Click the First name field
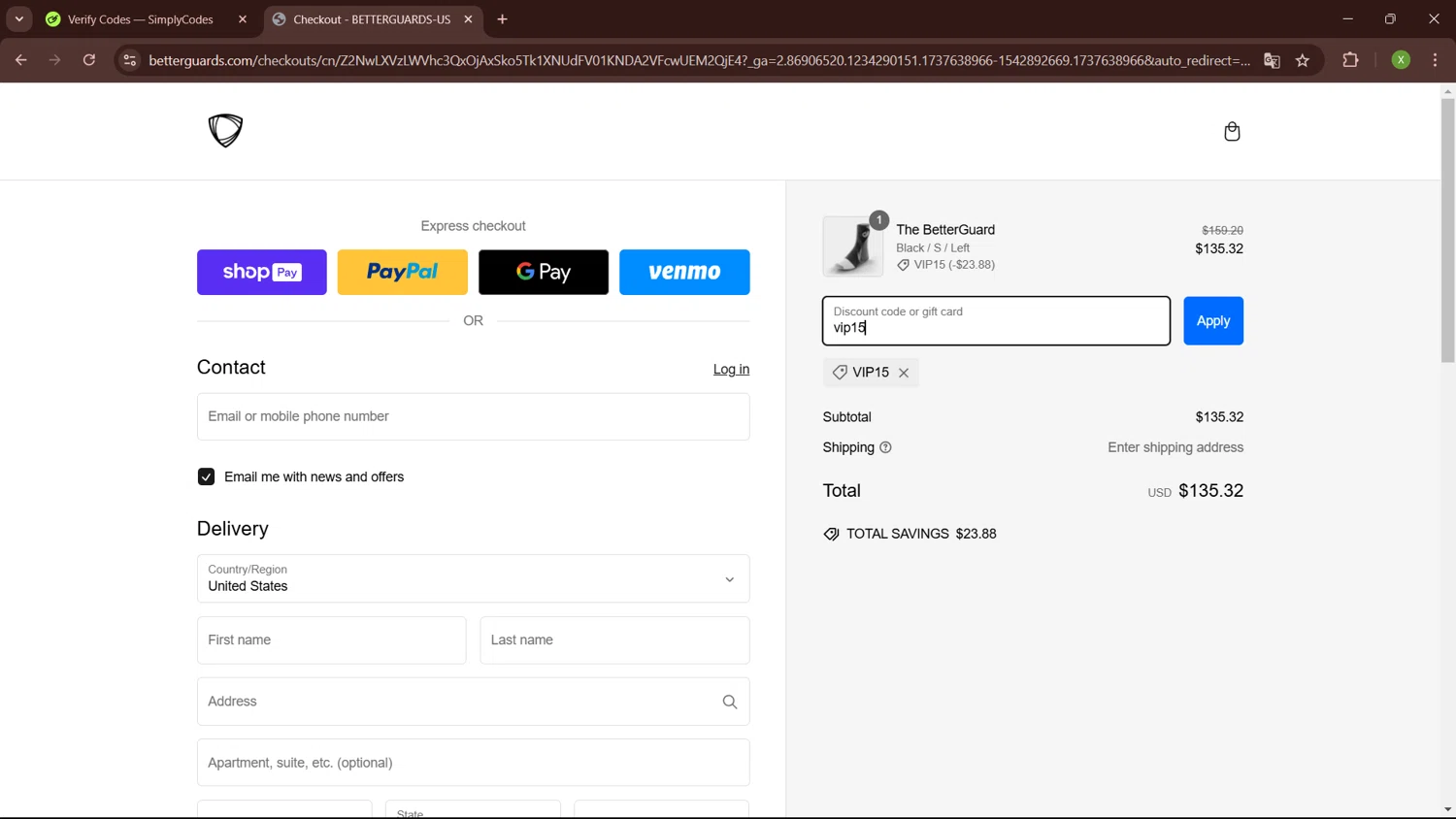This screenshot has width=1456, height=819. tap(331, 640)
